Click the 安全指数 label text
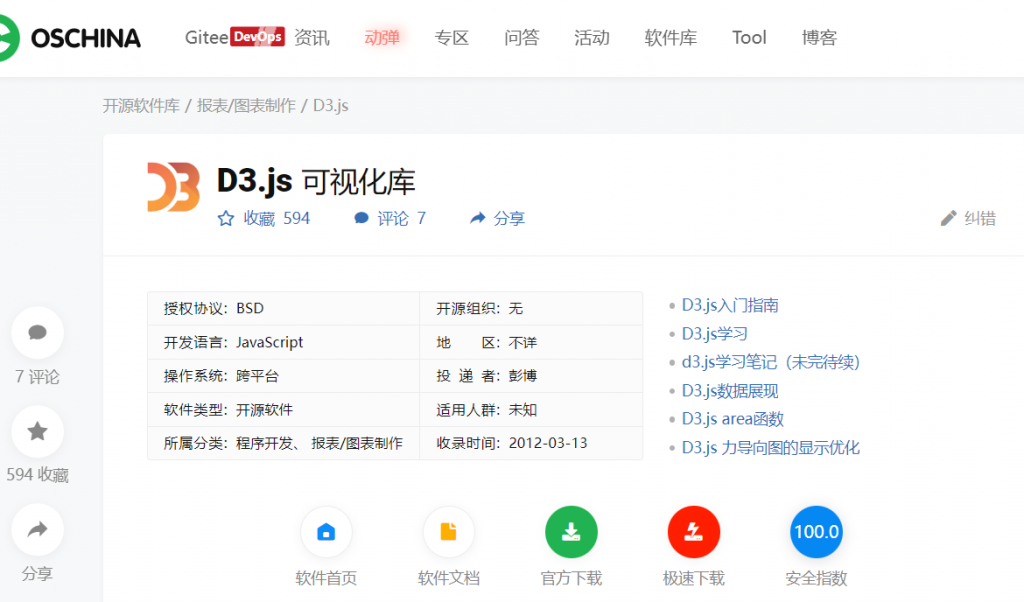The height and width of the screenshot is (602, 1024). click(816, 578)
